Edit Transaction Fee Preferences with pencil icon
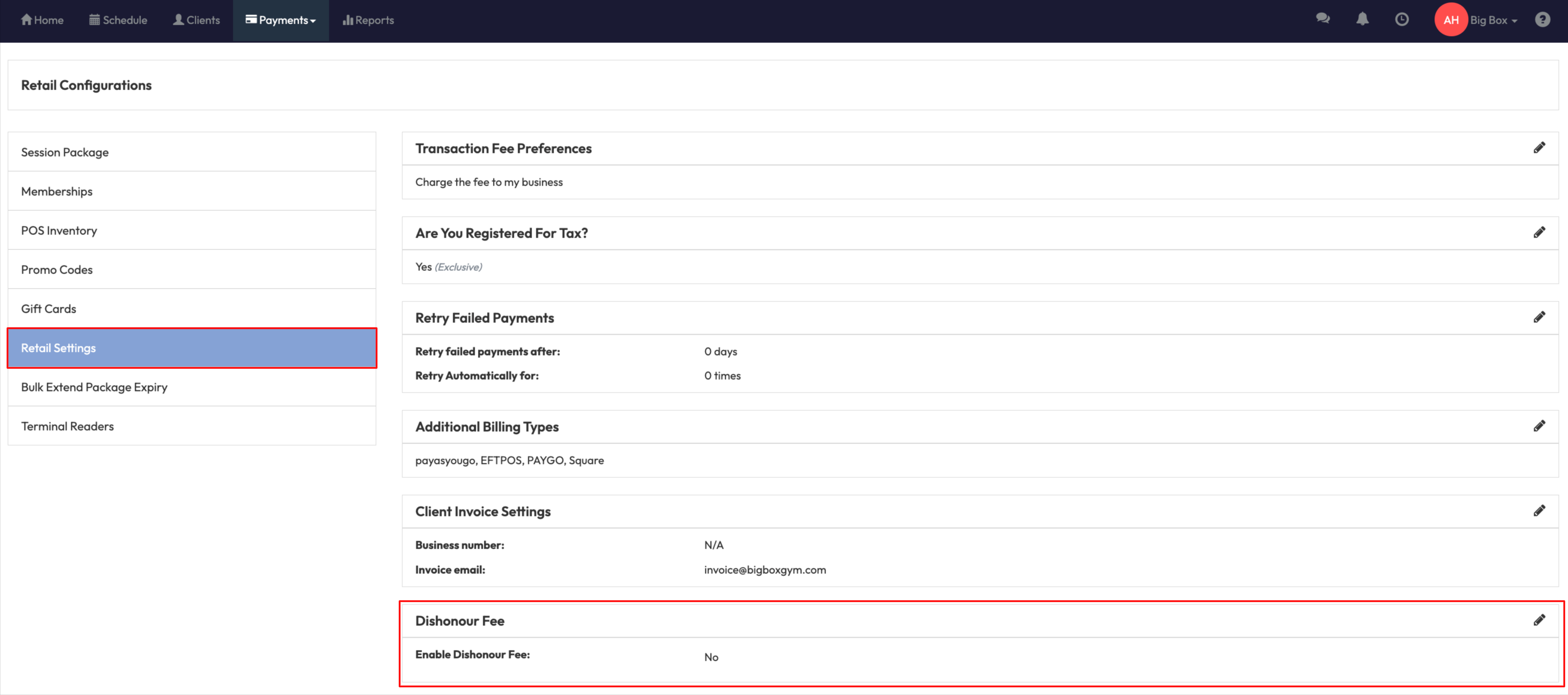Image resolution: width=1568 pixels, height=695 pixels. click(1539, 148)
